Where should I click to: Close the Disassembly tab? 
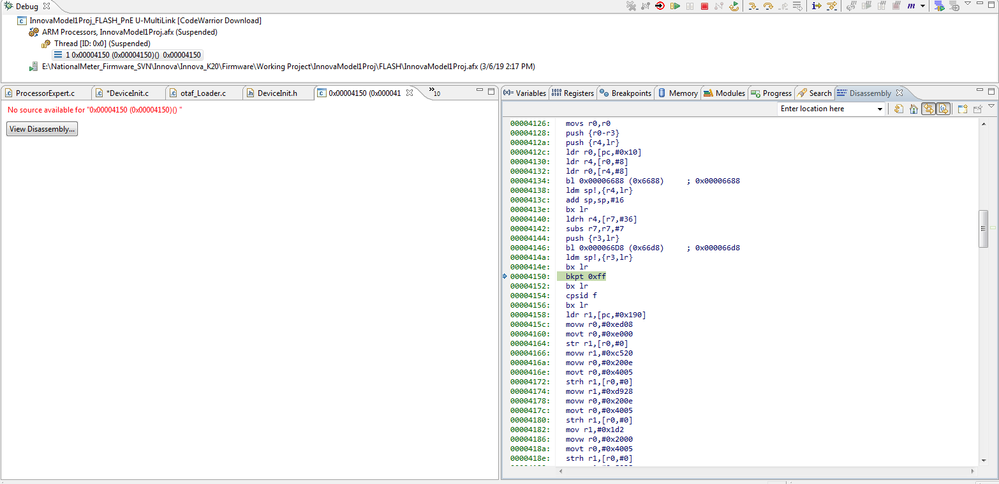900,93
